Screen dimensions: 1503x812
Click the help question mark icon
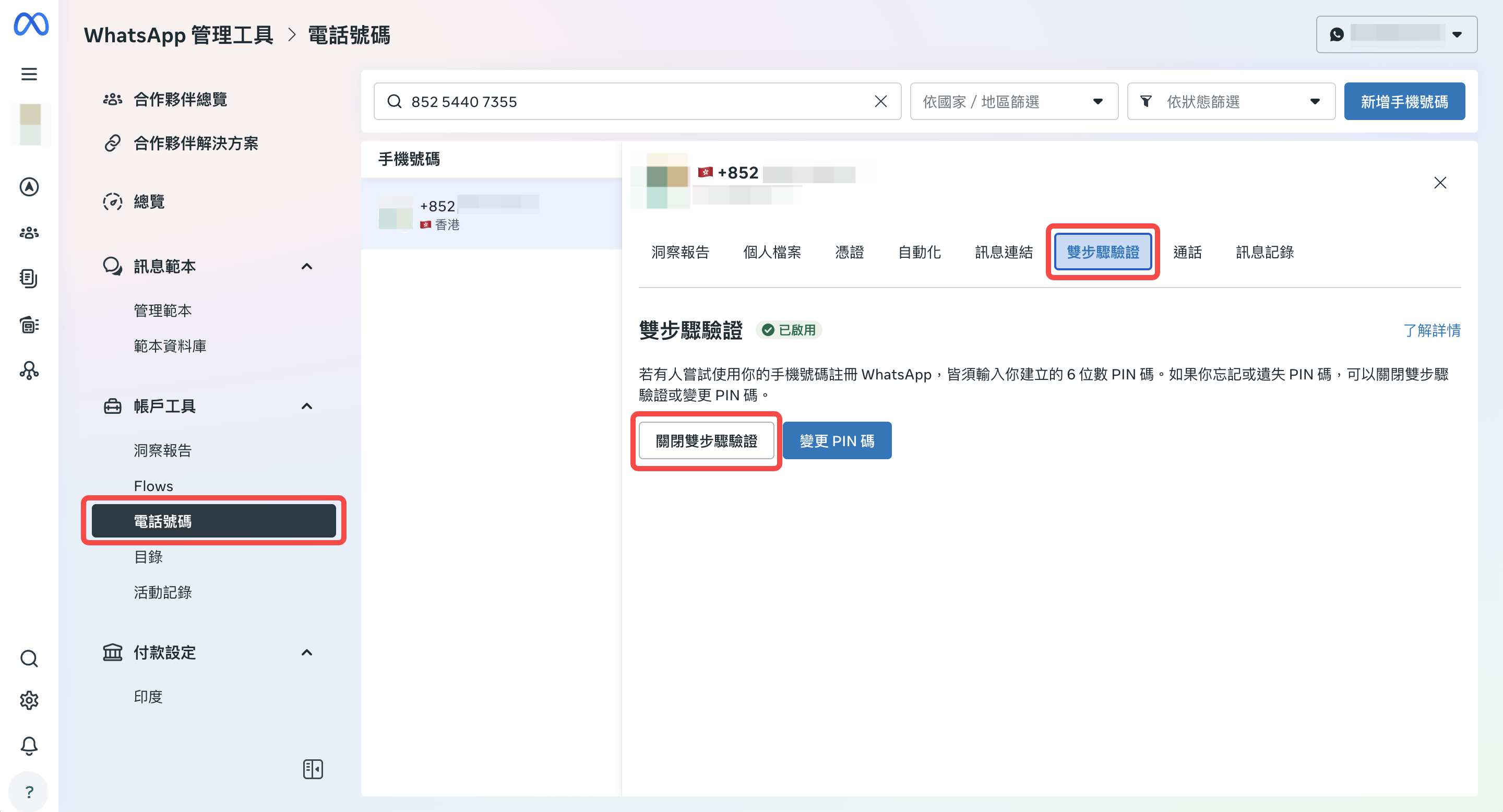pyautogui.click(x=29, y=792)
